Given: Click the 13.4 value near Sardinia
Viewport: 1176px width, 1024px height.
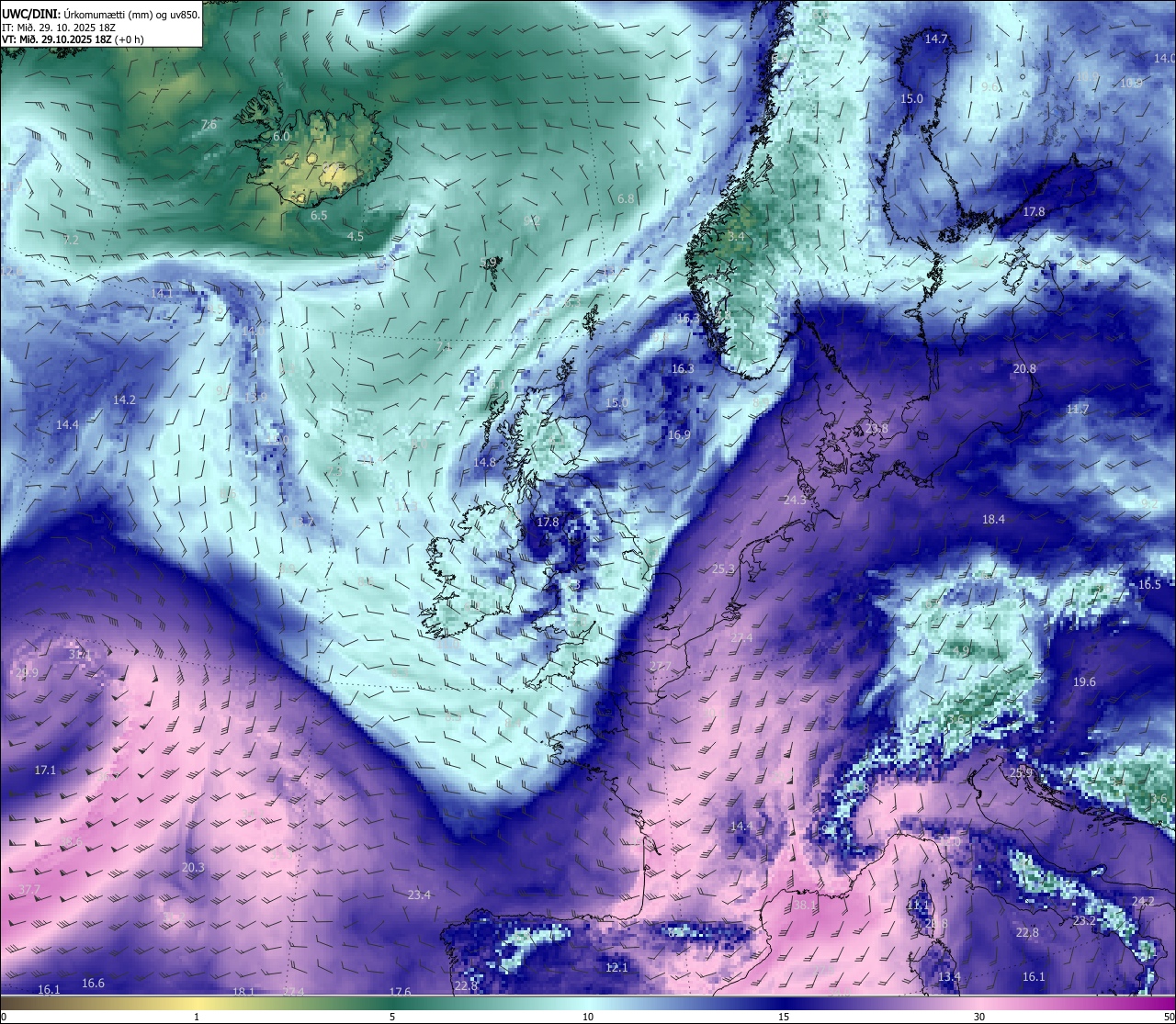Looking at the screenshot, I should (x=949, y=976).
